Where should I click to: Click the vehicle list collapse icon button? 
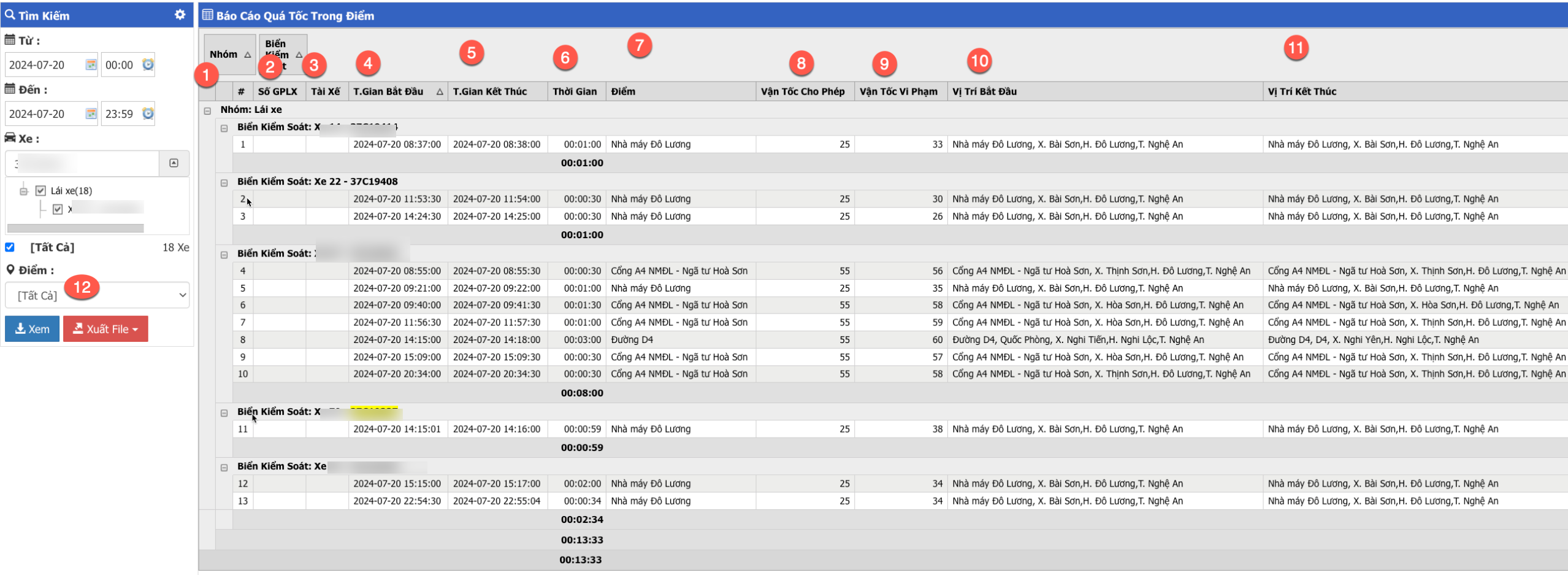tap(174, 163)
